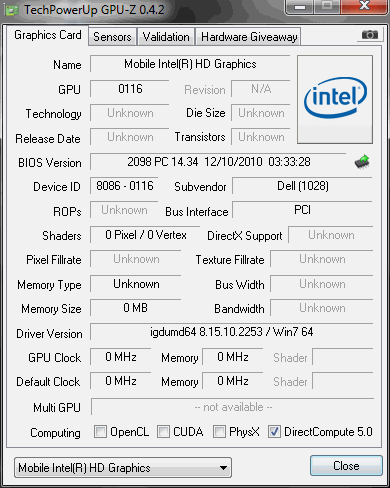
Task: Click the BIOS Version label
Action: point(50,163)
